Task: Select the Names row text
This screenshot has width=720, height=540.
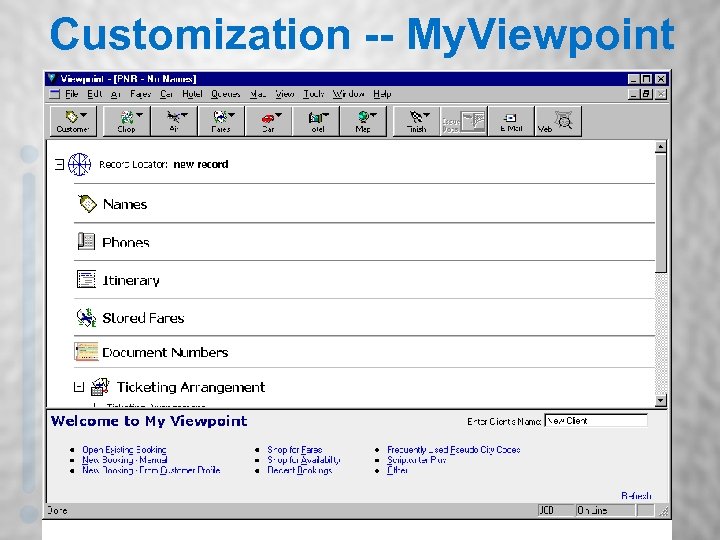Action: pos(125,204)
